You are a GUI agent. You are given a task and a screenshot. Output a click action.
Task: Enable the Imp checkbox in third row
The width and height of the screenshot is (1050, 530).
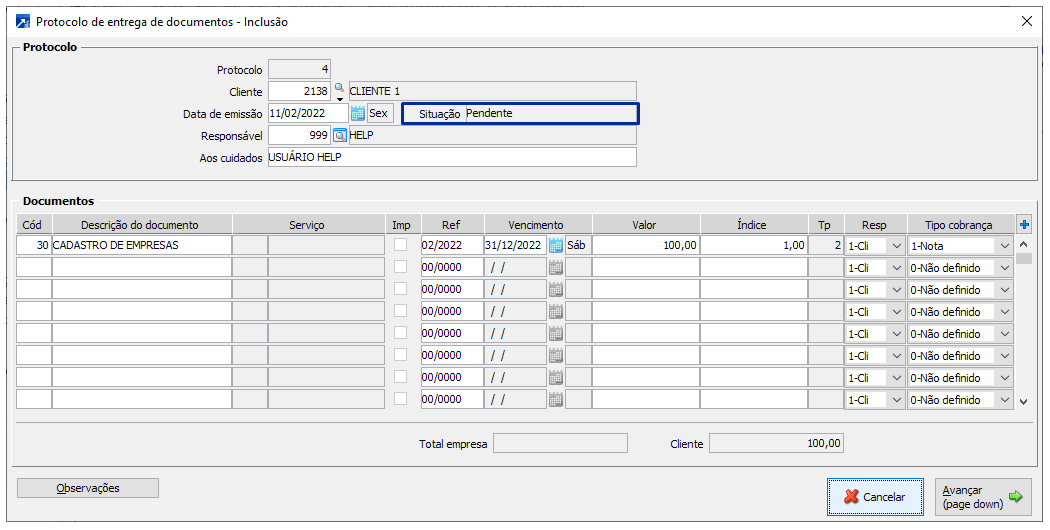point(400,289)
